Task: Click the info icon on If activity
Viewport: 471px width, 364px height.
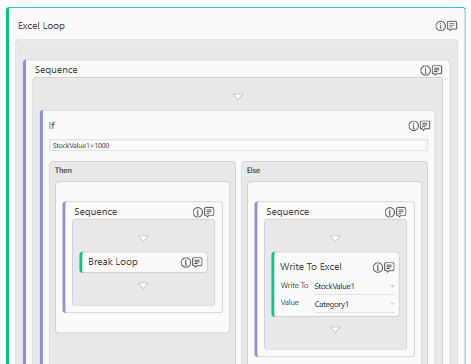Action: coord(413,126)
